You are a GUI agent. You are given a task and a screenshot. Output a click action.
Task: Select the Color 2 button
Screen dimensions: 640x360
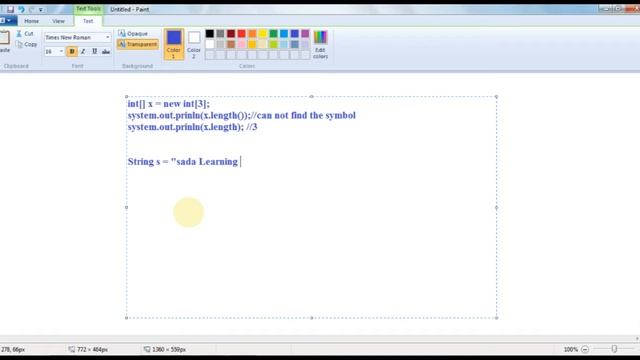[194, 44]
